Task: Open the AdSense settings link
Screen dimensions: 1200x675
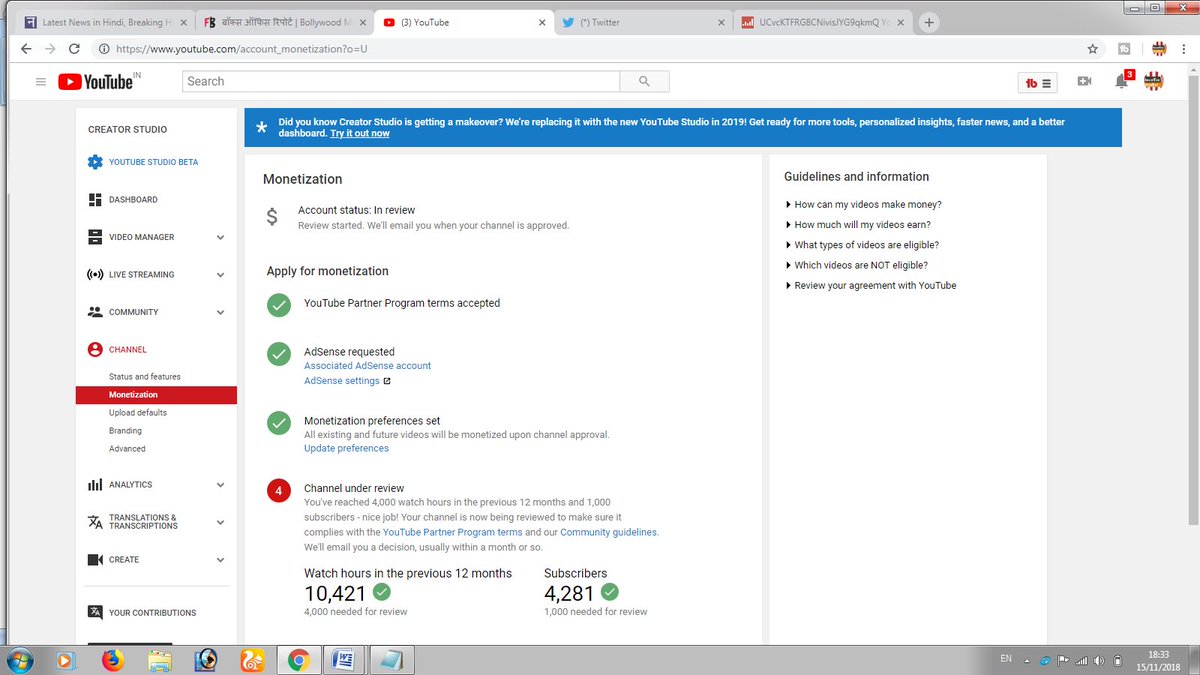Action: pyautogui.click(x=342, y=381)
